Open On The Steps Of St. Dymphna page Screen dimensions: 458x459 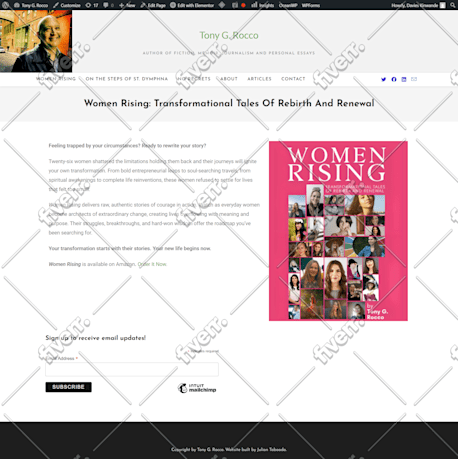(x=127, y=79)
